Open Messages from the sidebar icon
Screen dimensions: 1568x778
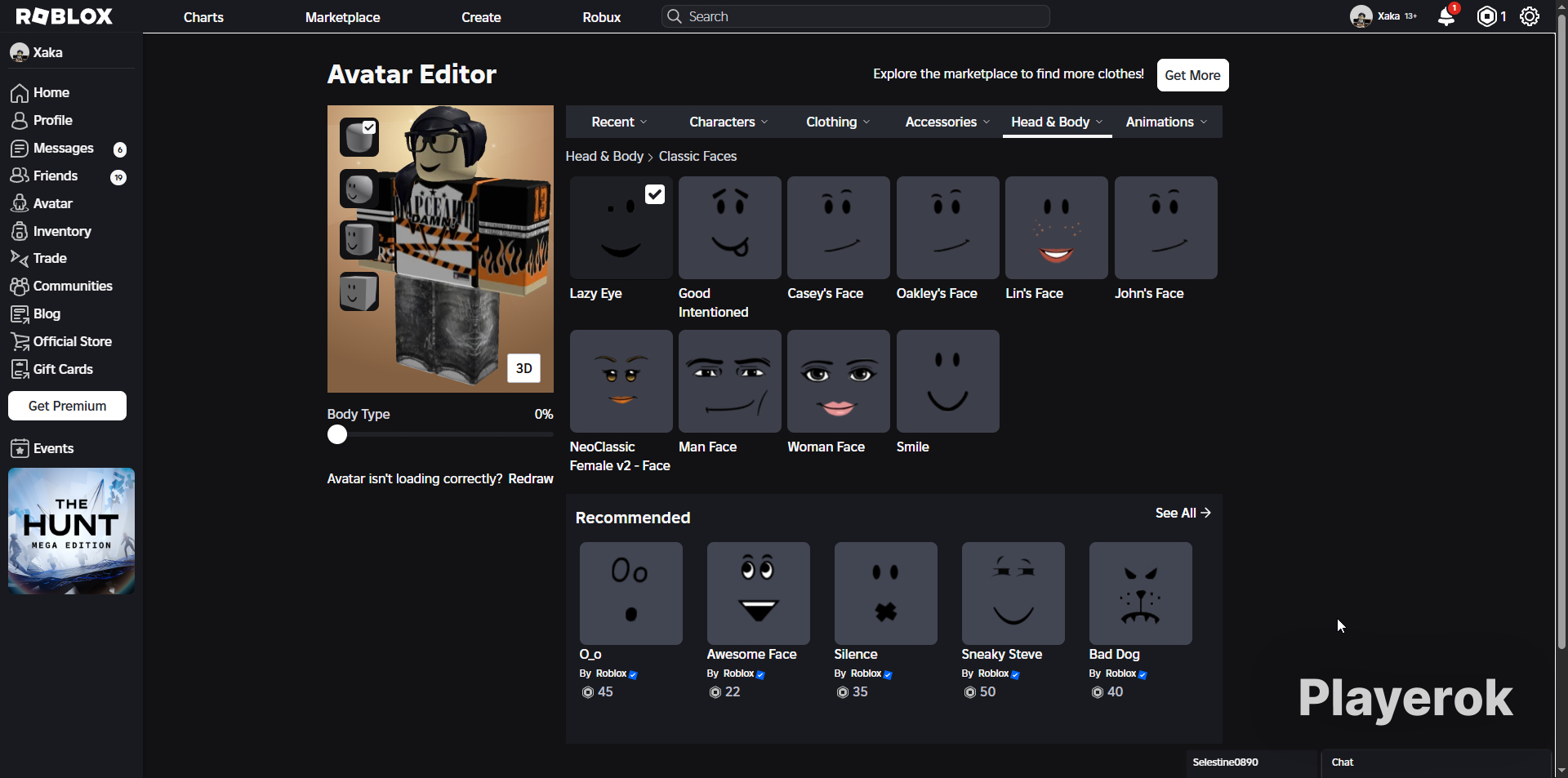pyautogui.click(x=20, y=149)
